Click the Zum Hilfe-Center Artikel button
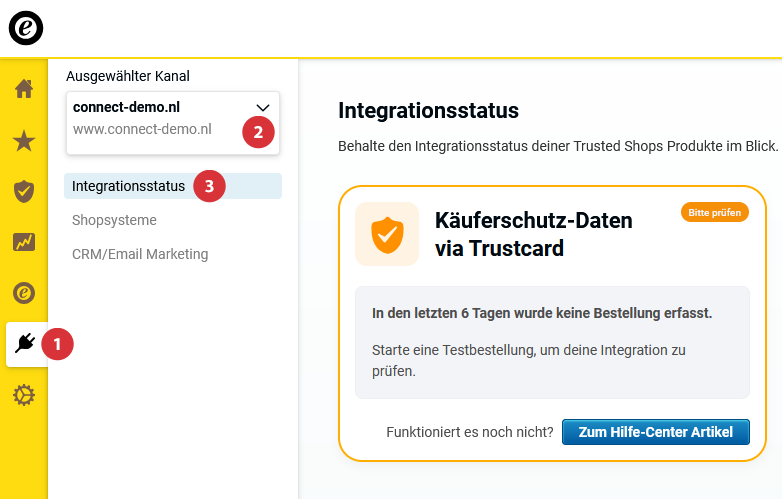Viewport: 782px width, 499px height. pos(655,432)
